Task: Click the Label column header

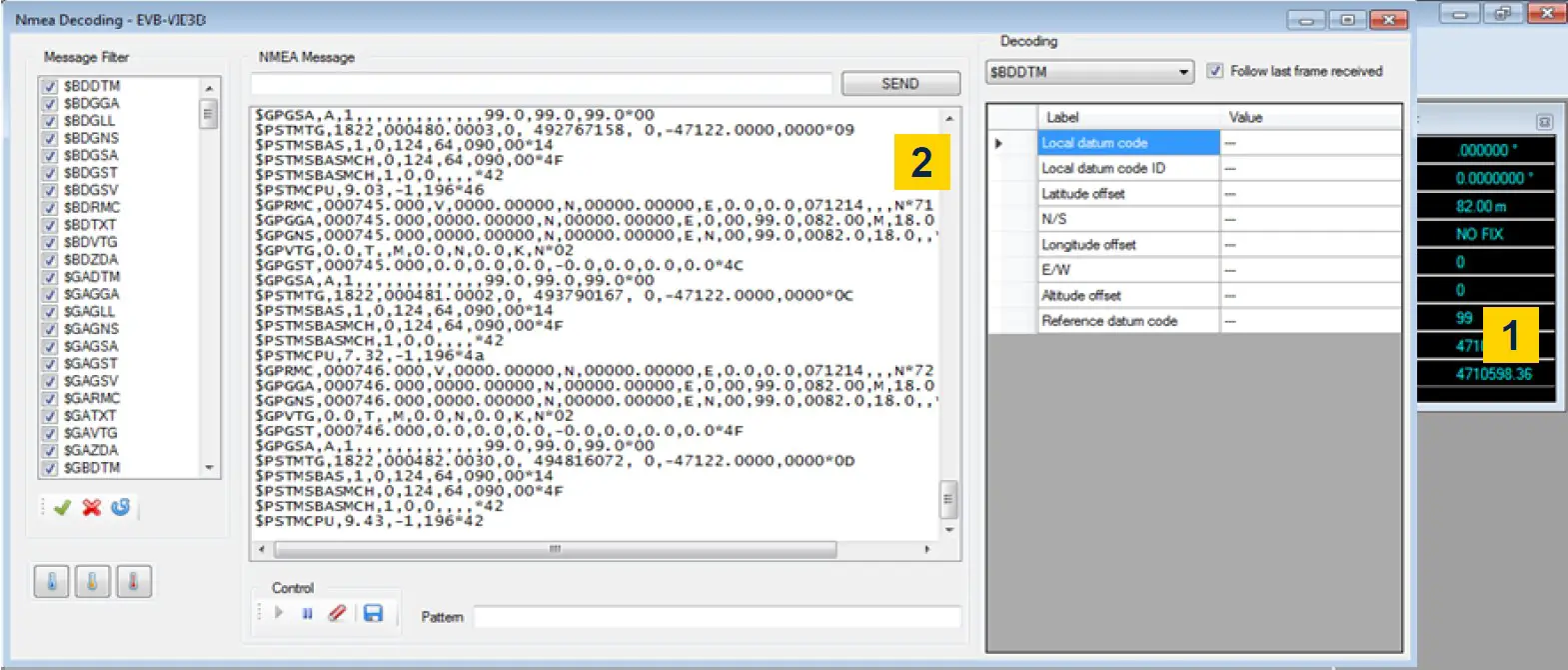Action: click(1128, 117)
